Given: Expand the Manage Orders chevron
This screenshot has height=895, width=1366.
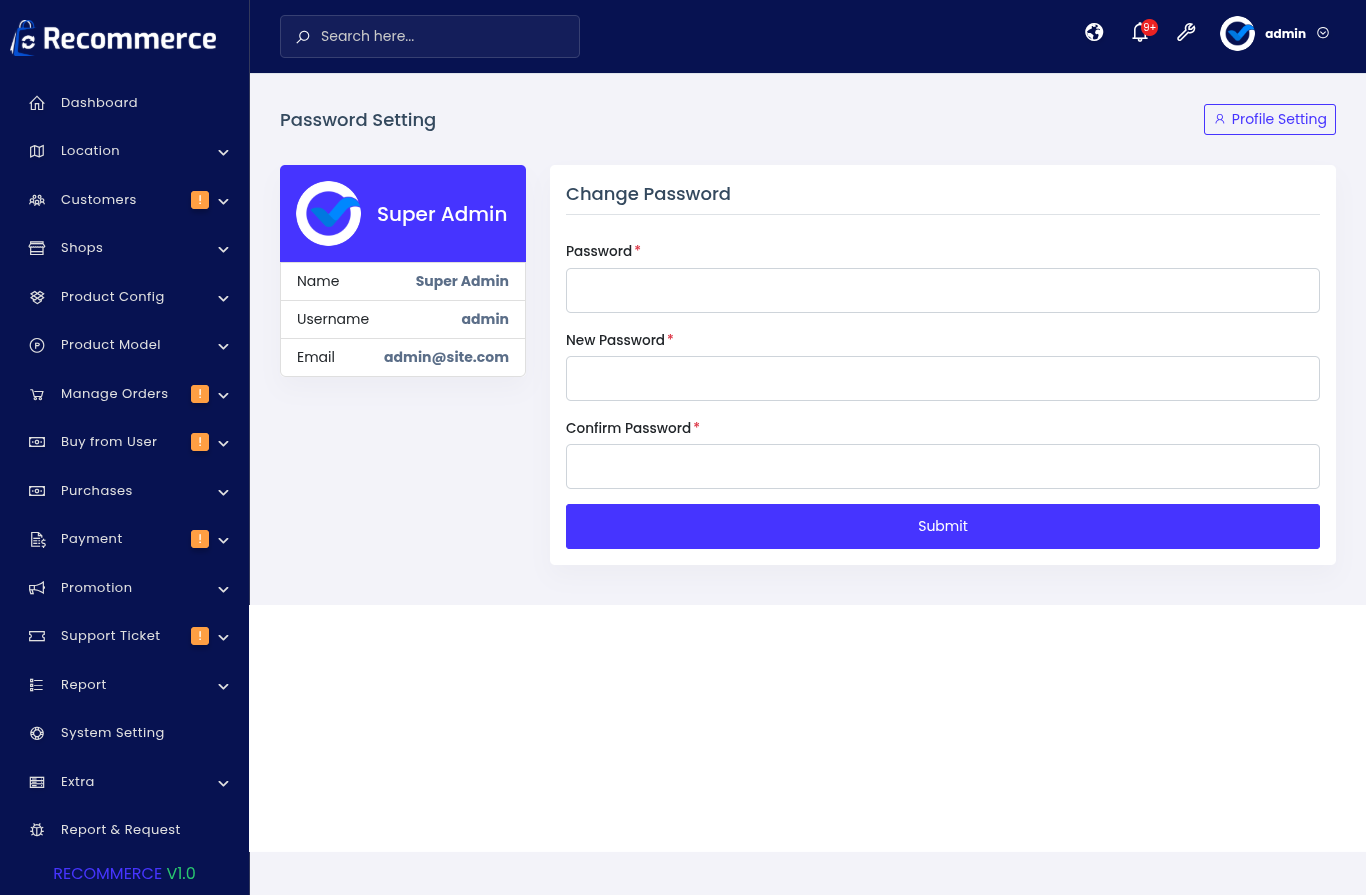Looking at the screenshot, I should pos(224,395).
